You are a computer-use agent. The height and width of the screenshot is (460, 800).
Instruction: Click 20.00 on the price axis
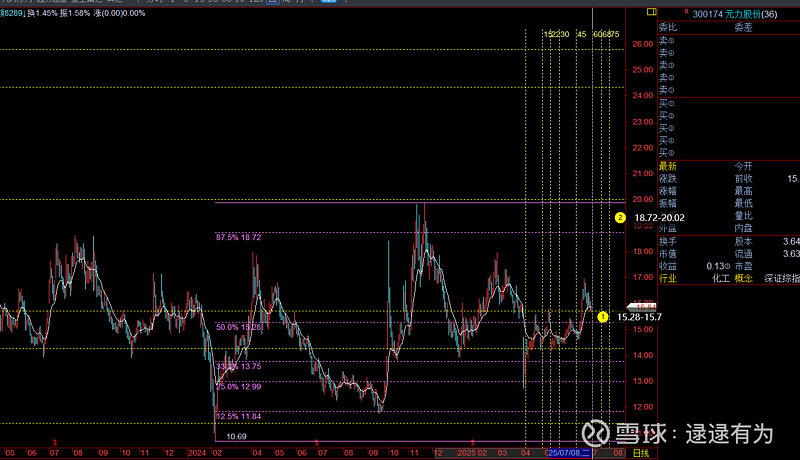[x=642, y=199]
